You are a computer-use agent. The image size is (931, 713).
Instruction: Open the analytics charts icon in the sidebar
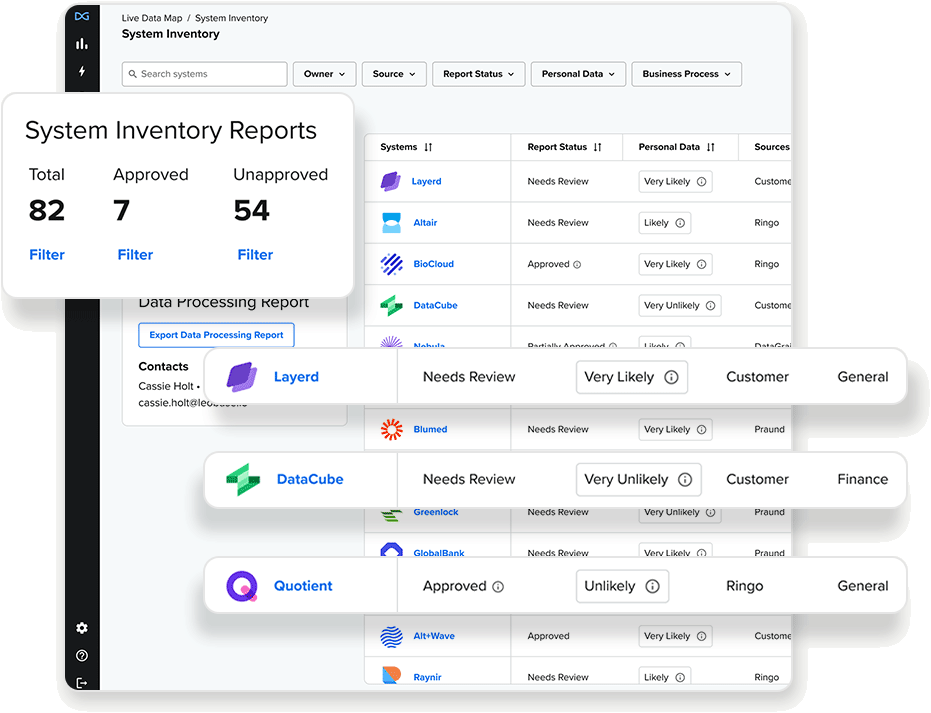click(82, 44)
